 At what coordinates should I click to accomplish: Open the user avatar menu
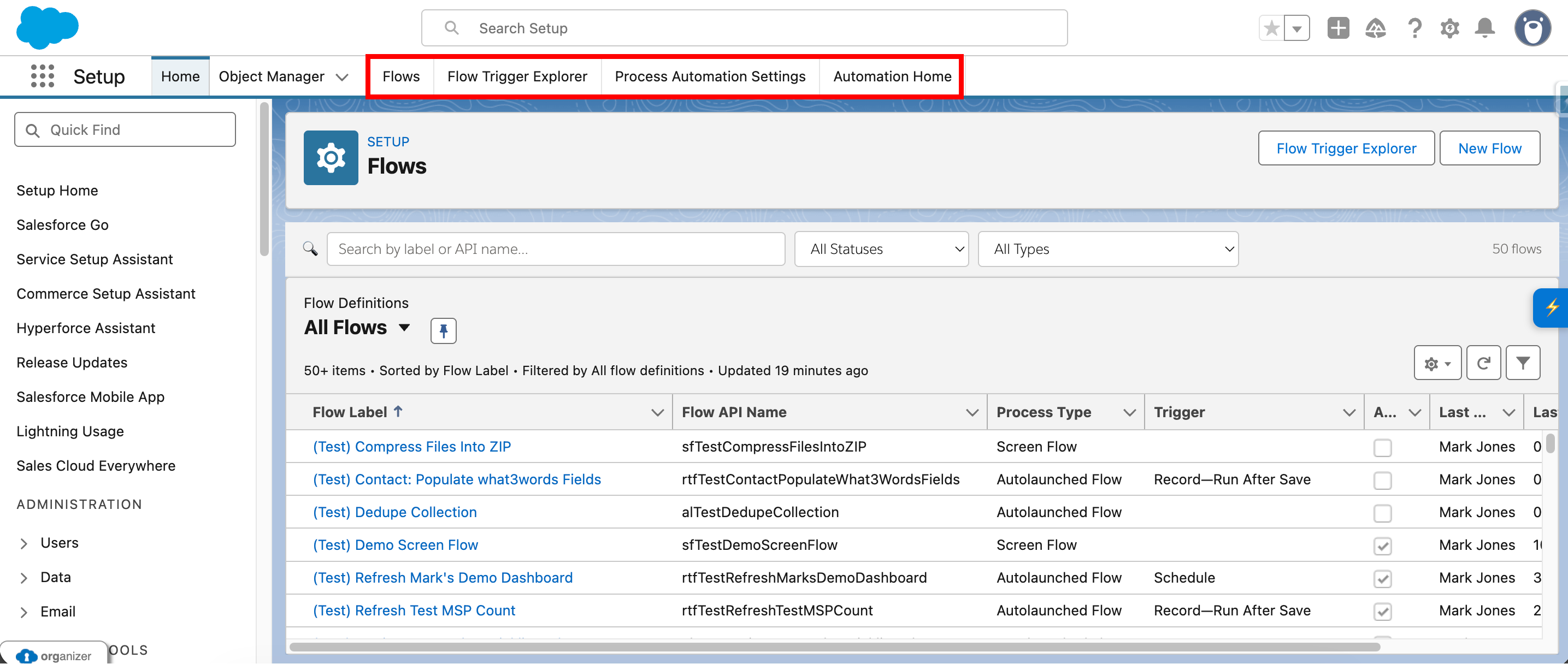pos(1532,27)
